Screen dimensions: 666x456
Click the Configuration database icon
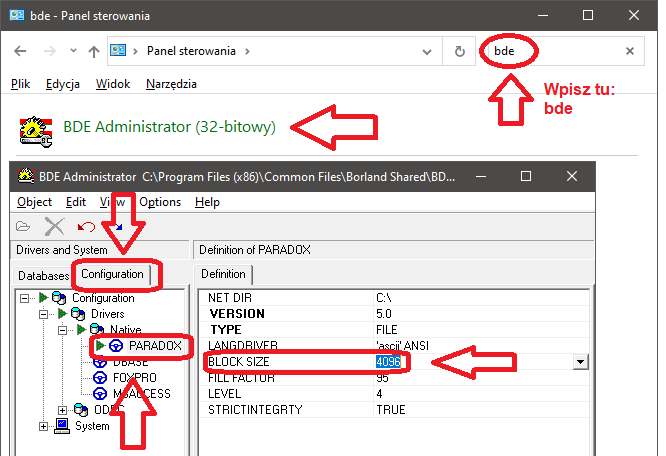[59, 298]
